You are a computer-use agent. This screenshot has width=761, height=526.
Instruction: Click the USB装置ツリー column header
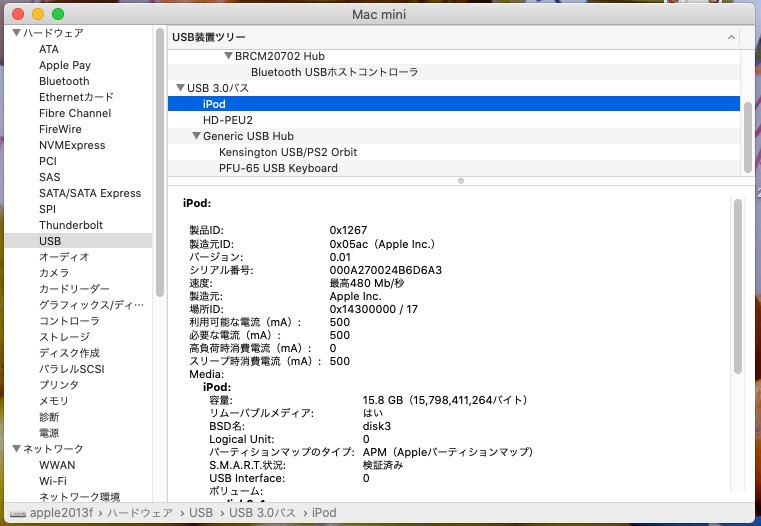coord(454,37)
